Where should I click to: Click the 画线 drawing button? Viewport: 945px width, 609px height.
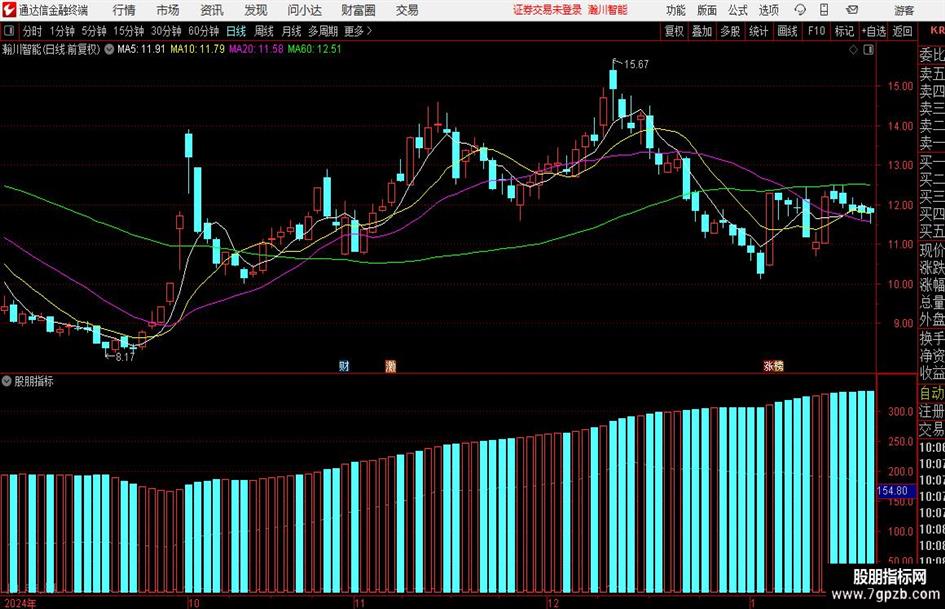click(x=787, y=31)
